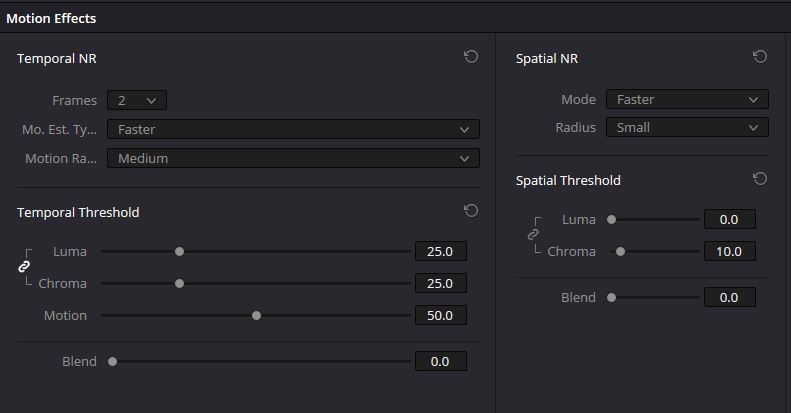Click the Motion threshold slider handle
This screenshot has width=791, height=413.
click(256, 316)
